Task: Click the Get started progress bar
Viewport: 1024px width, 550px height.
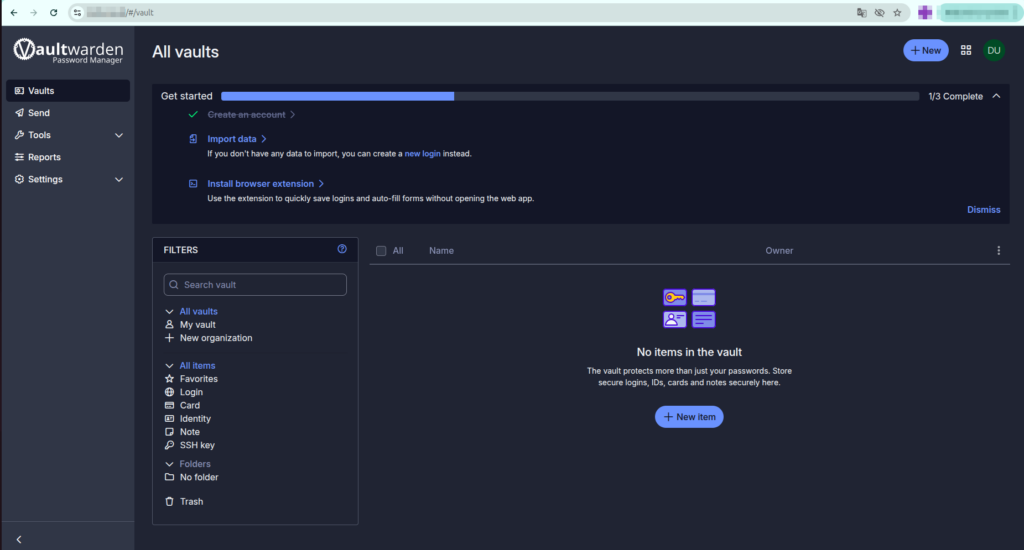Action: [569, 96]
